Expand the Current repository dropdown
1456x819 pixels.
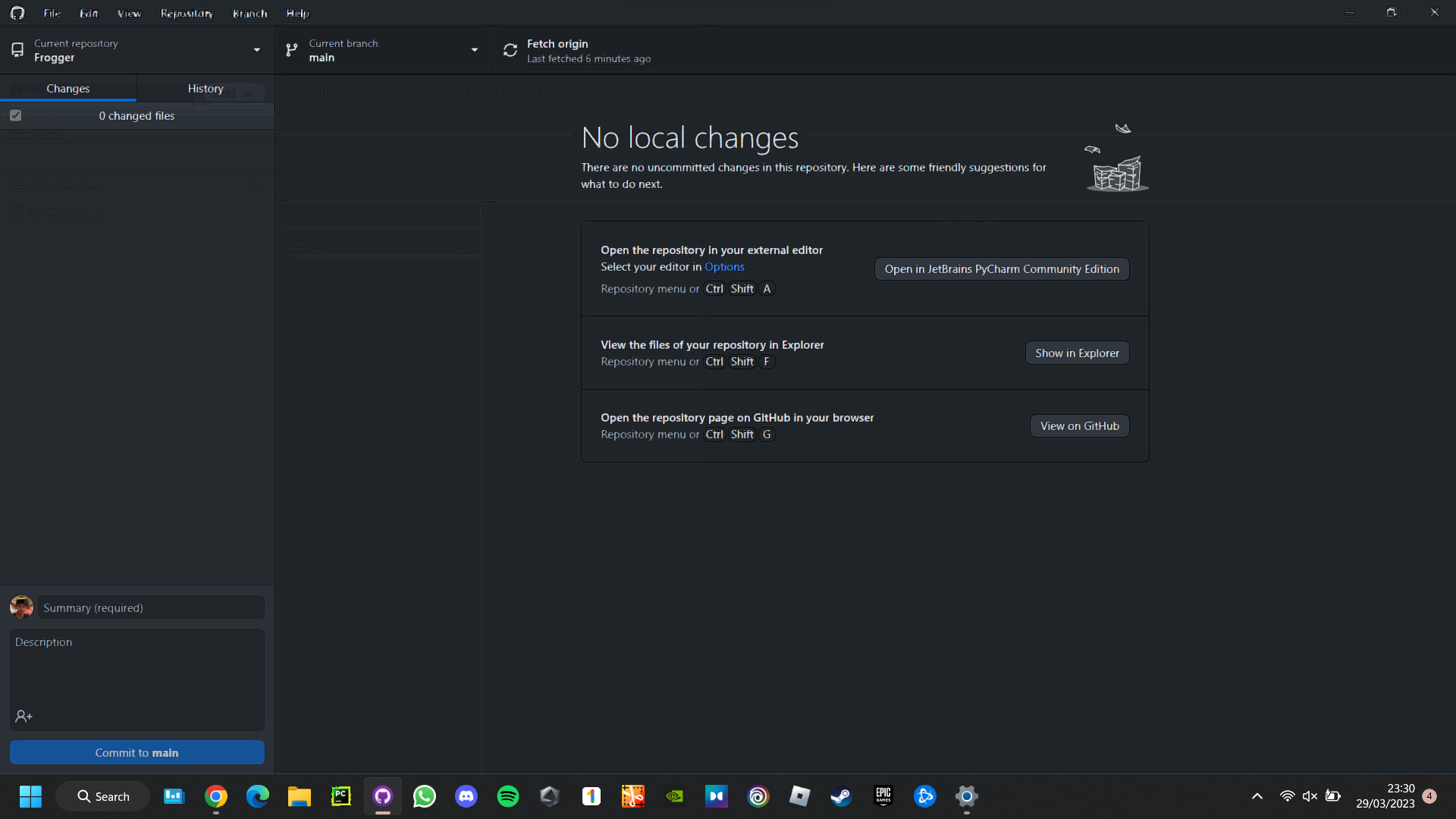pos(257,49)
